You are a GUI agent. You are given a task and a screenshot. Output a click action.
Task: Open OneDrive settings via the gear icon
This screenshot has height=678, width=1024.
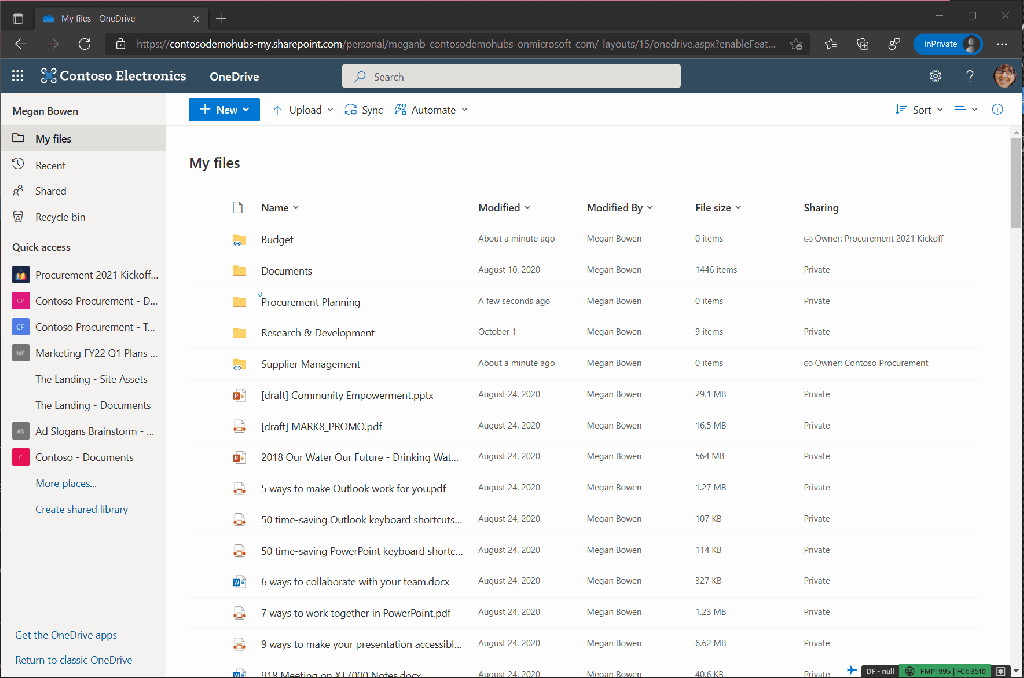(x=935, y=75)
